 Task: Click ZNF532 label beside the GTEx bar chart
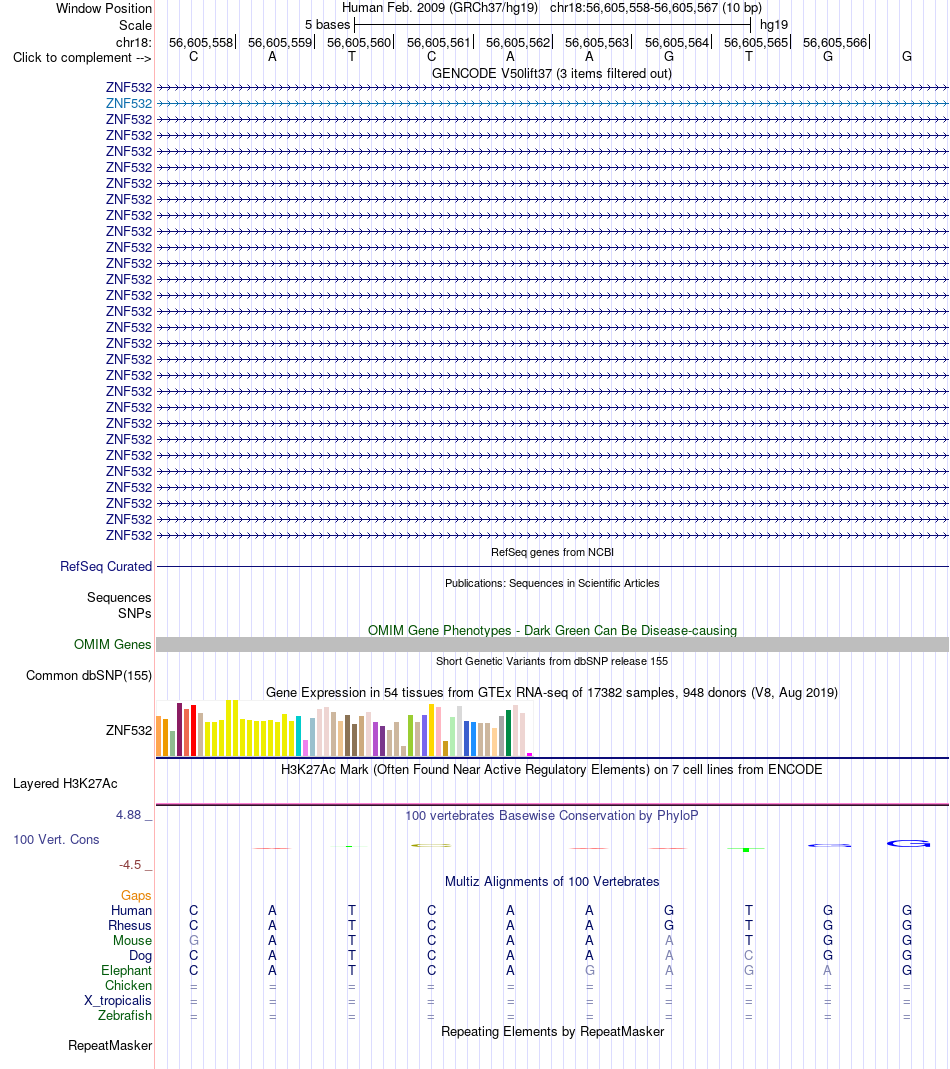pos(128,731)
